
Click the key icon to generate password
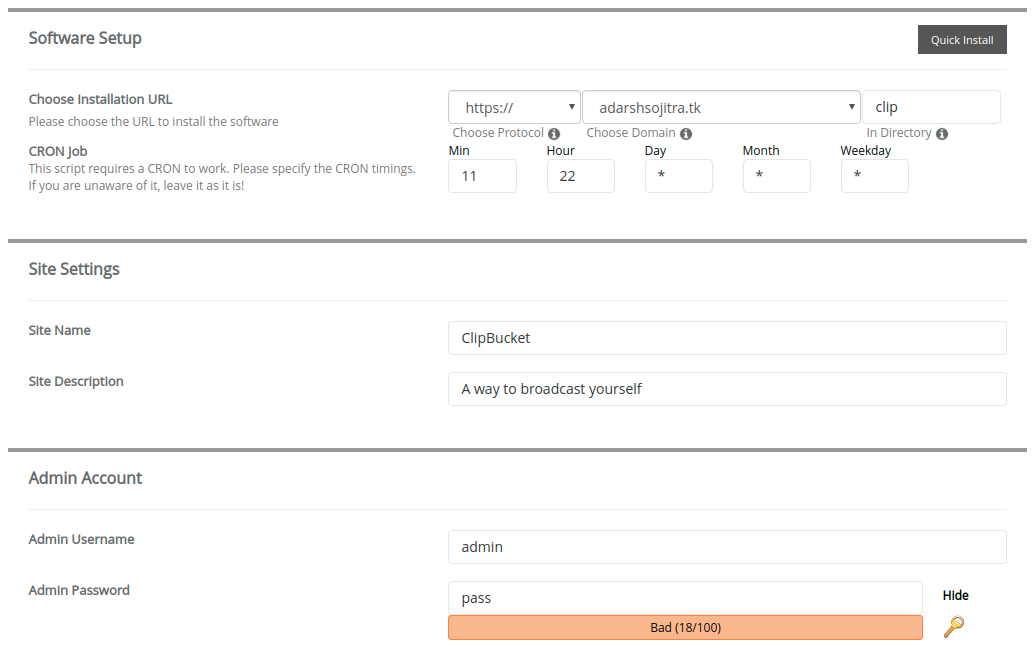click(954, 626)
